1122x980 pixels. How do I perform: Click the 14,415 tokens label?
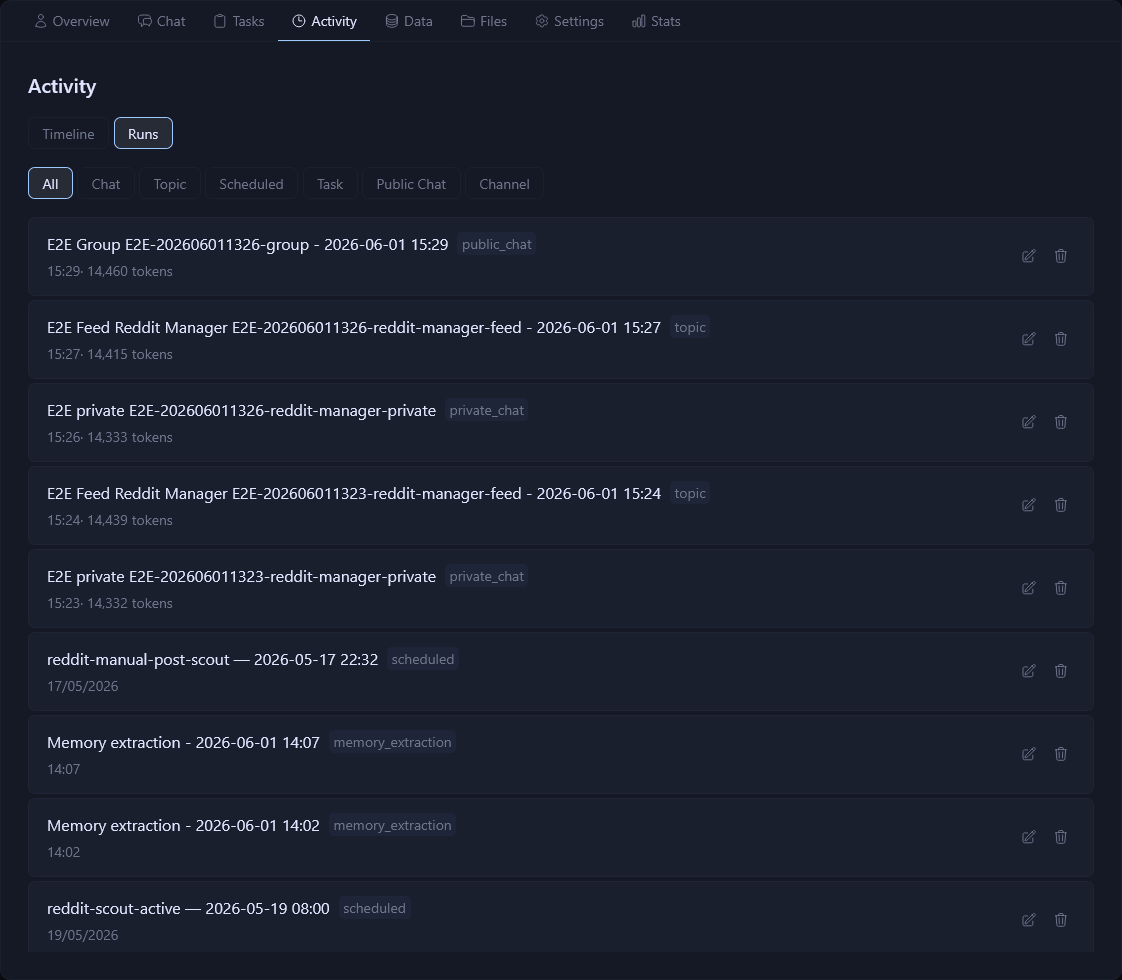pyautogui.click(x=130, y=354)
